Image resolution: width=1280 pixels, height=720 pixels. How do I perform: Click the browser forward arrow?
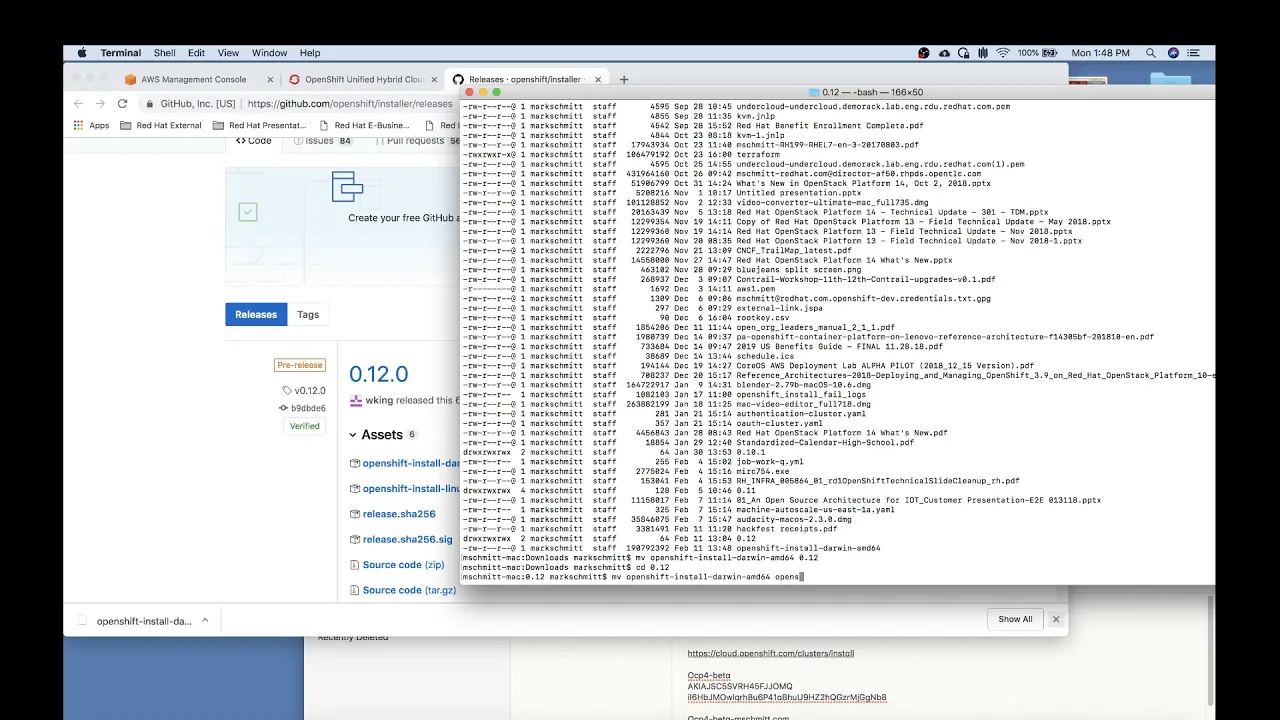click(x=100, y=103)
